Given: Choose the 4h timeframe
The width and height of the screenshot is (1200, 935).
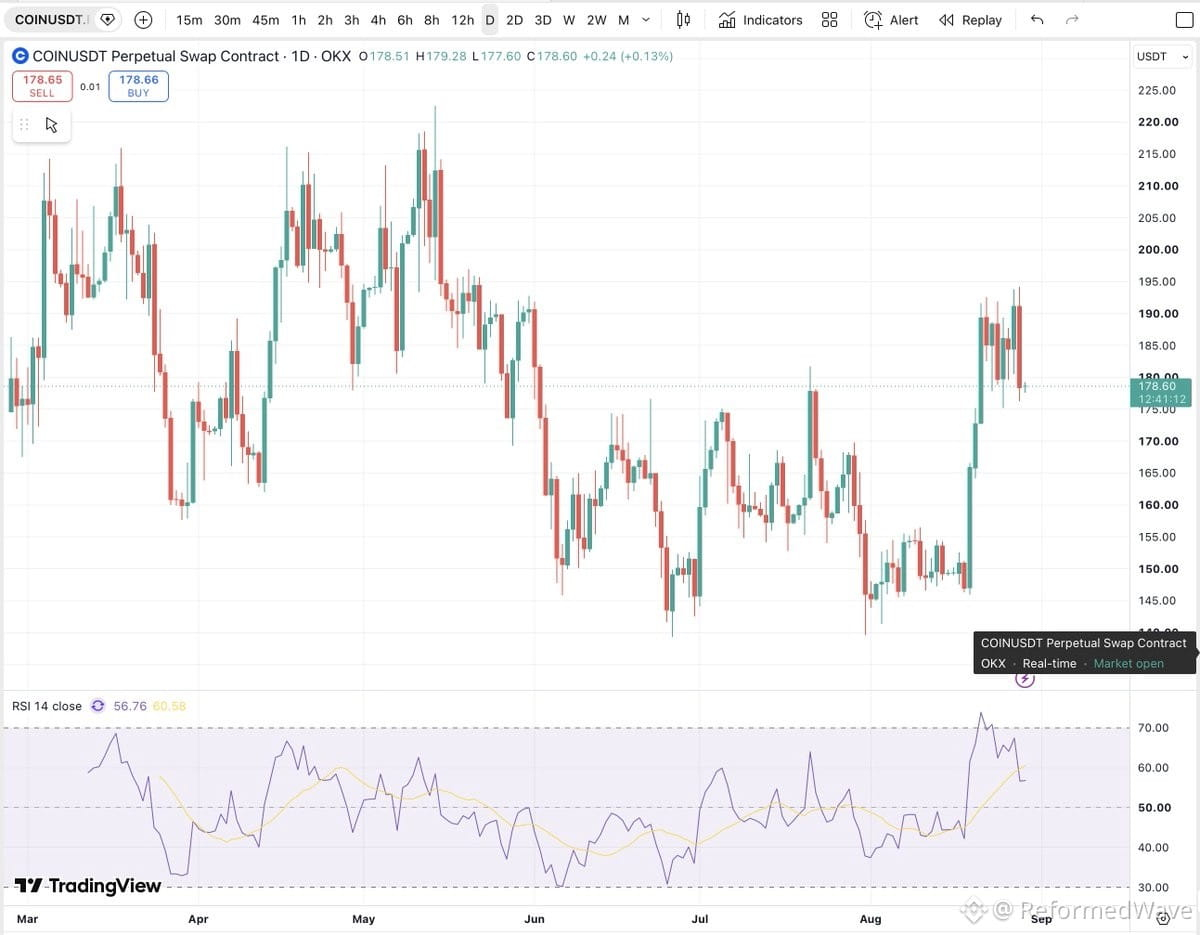Looking at the screenshot, I should tap(378, 20).
